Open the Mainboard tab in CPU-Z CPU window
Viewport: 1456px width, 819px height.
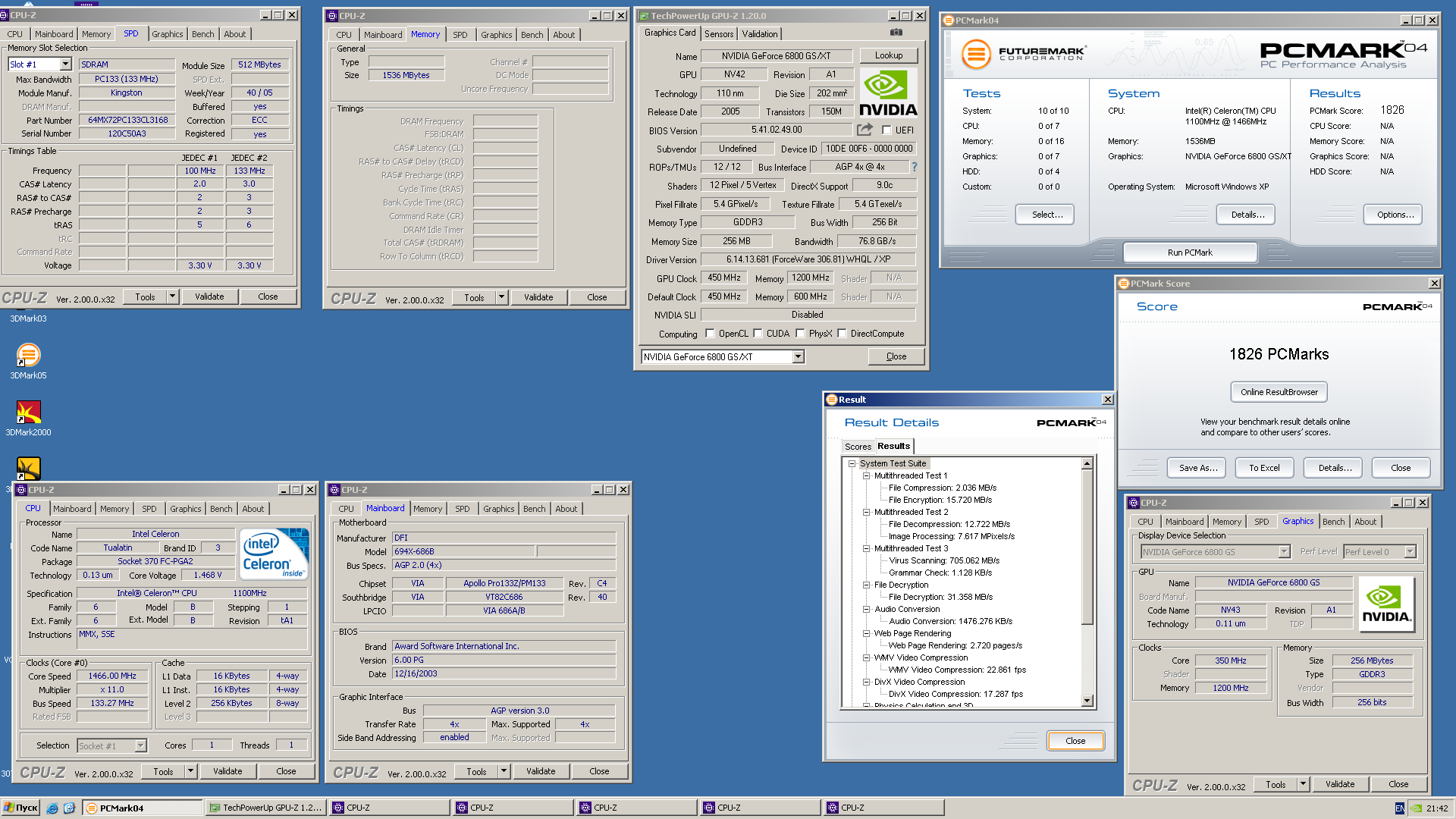tap(72, 509)
